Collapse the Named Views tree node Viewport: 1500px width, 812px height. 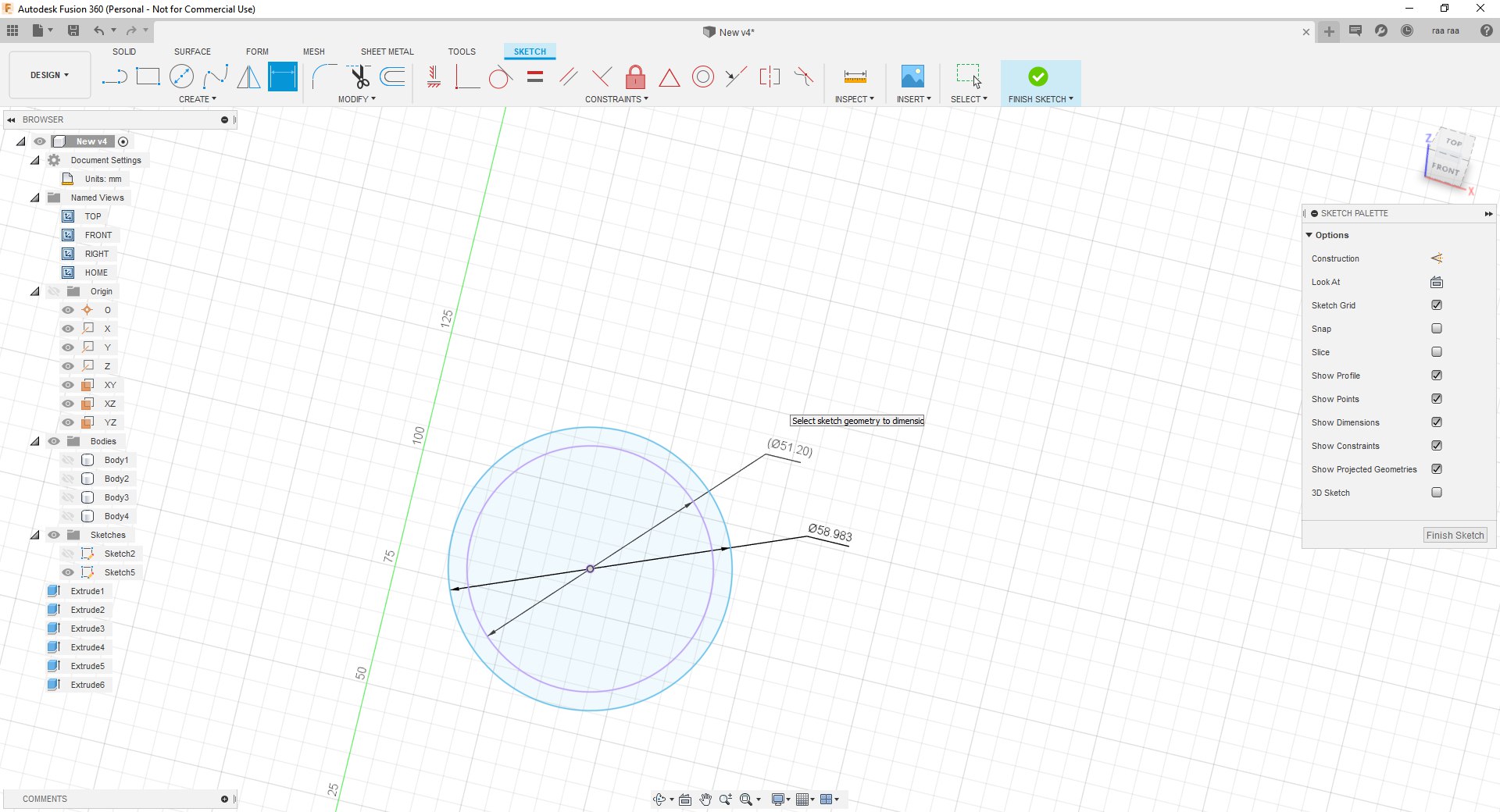coord(35,198)
